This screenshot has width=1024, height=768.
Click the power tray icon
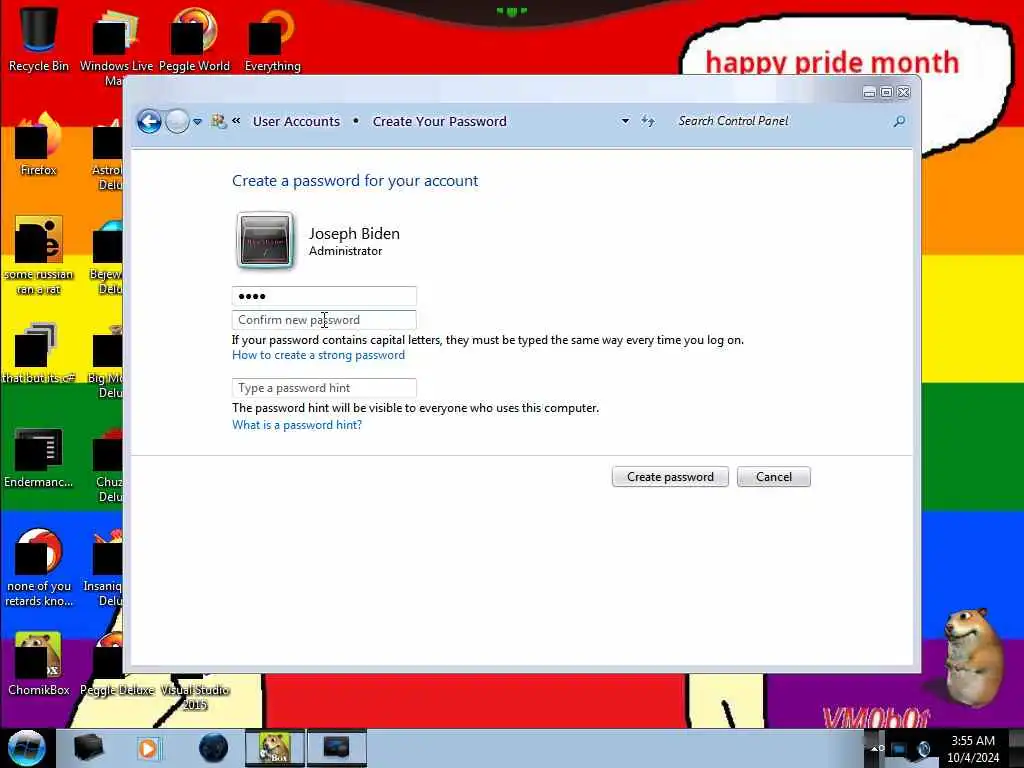coord(923,749)
